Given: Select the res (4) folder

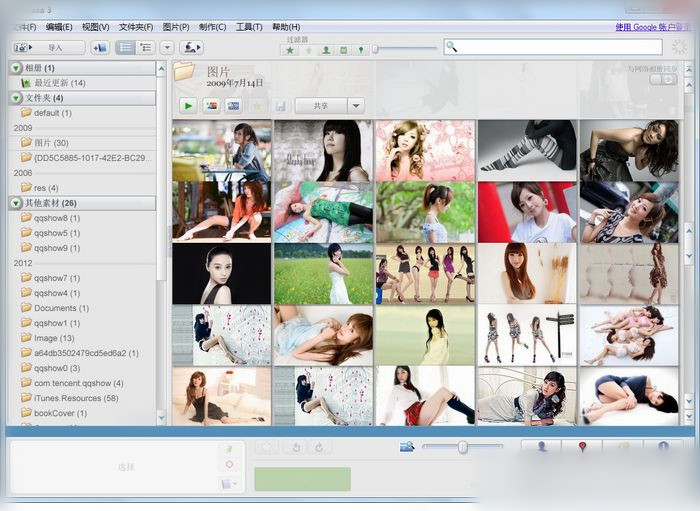Looking at the screenshot, I should point(82,188).
